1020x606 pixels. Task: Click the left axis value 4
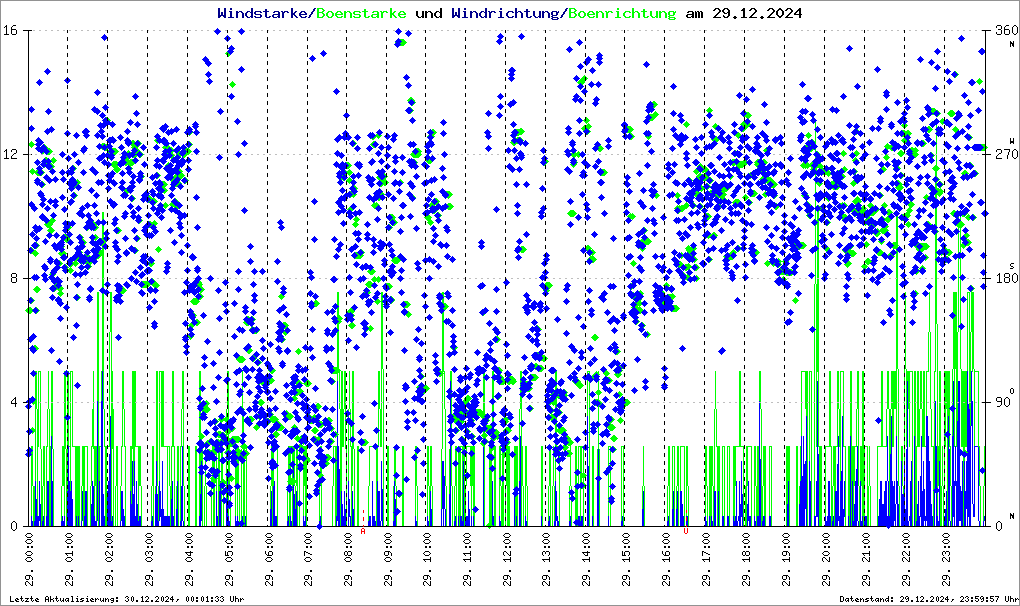click(x=14, y=402)
